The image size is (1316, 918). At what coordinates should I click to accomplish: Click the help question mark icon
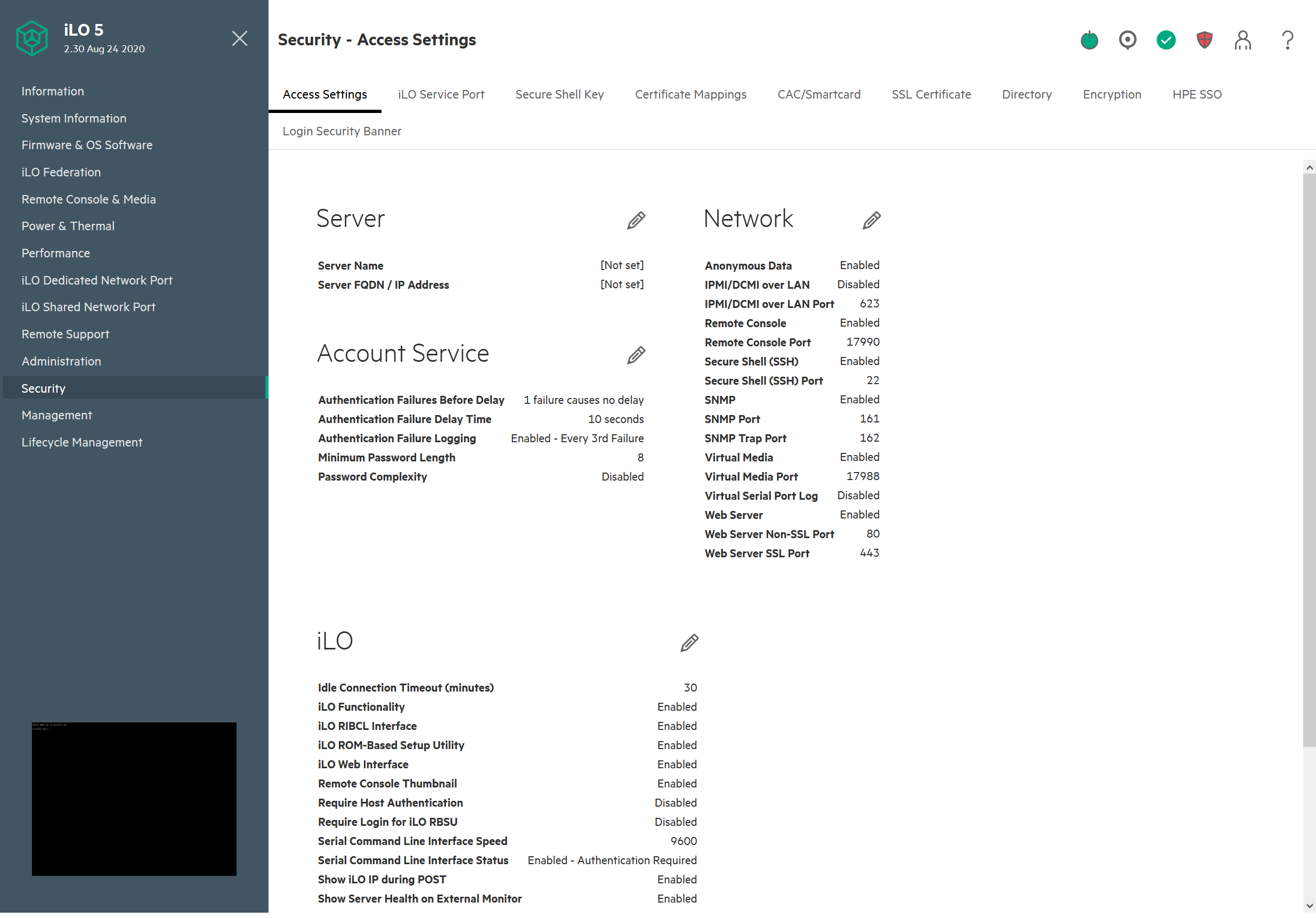point(1287,40)
